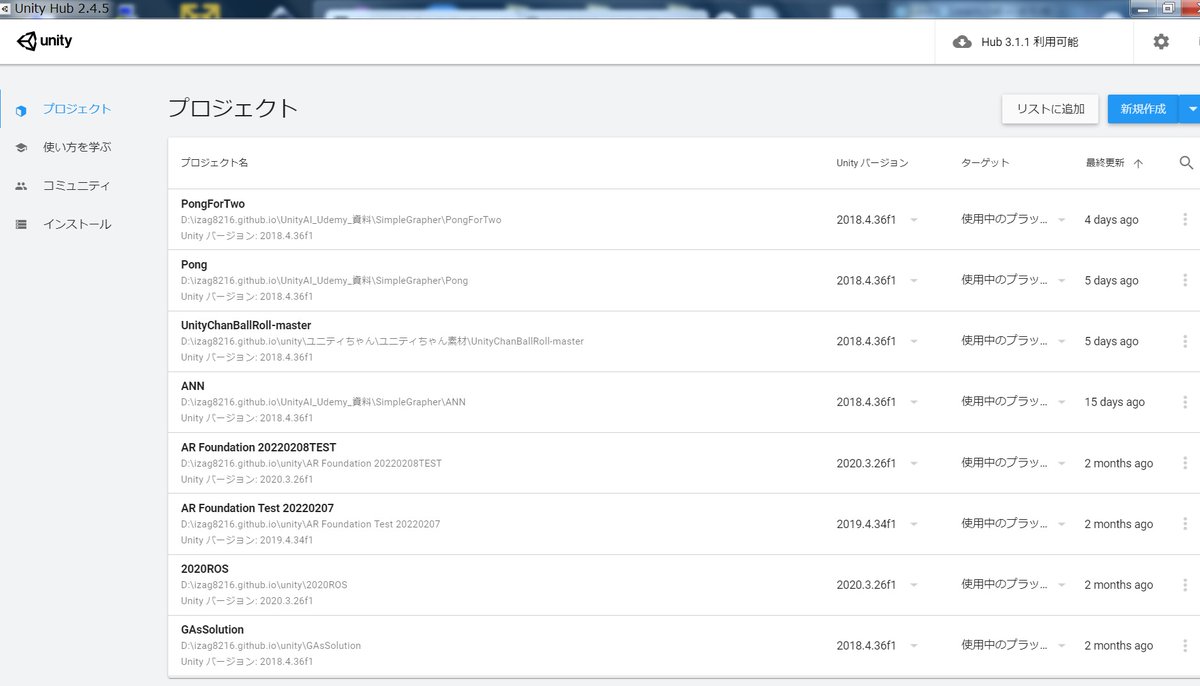The height and width of the screenshot is (686, 1200).
Task: Click the 15 days ago timestamp
Action: tap(1115, 402)
